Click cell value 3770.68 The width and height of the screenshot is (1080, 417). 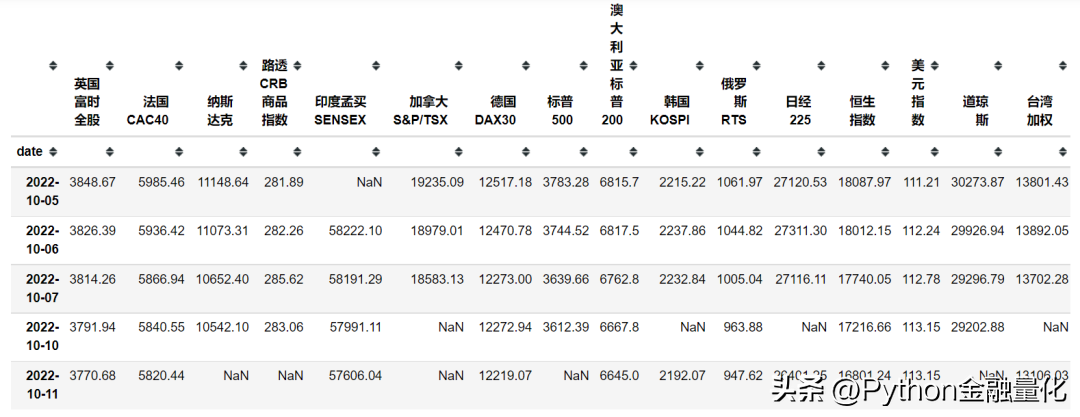tap(92, 376)
